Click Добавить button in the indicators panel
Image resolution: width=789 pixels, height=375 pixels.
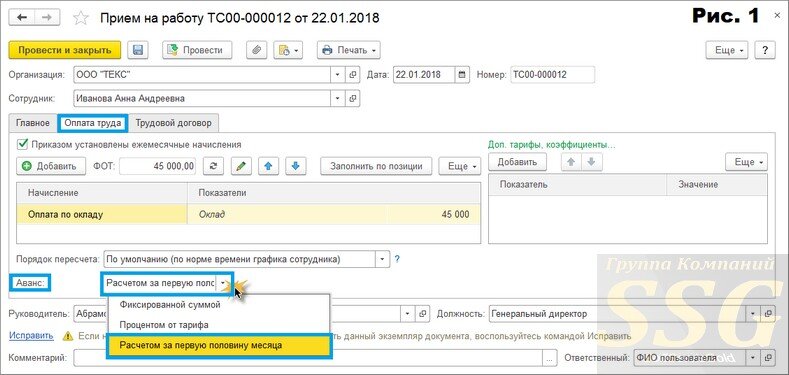point(517,162)
